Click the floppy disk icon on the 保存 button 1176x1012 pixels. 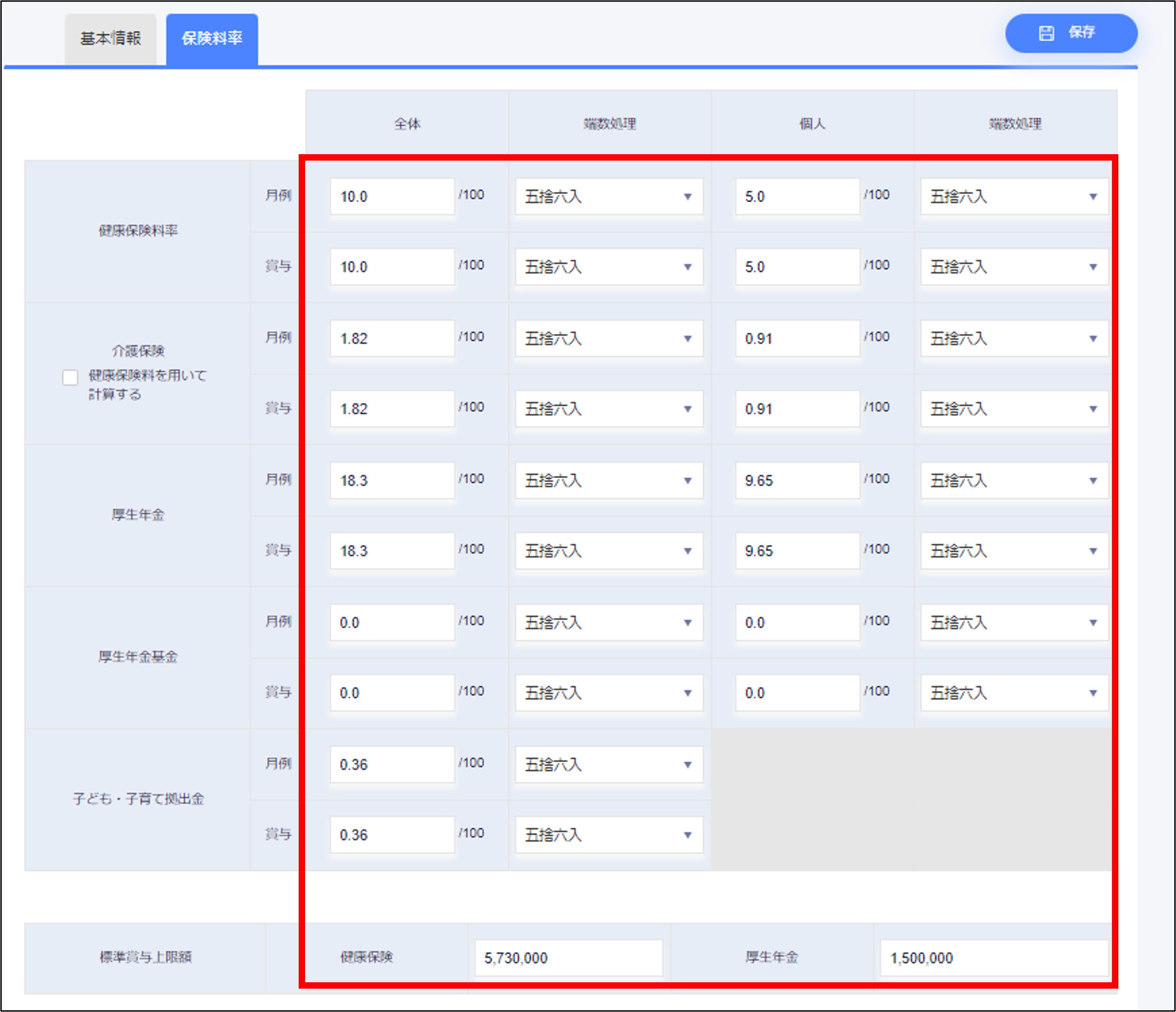click(x=1046, y=33)
